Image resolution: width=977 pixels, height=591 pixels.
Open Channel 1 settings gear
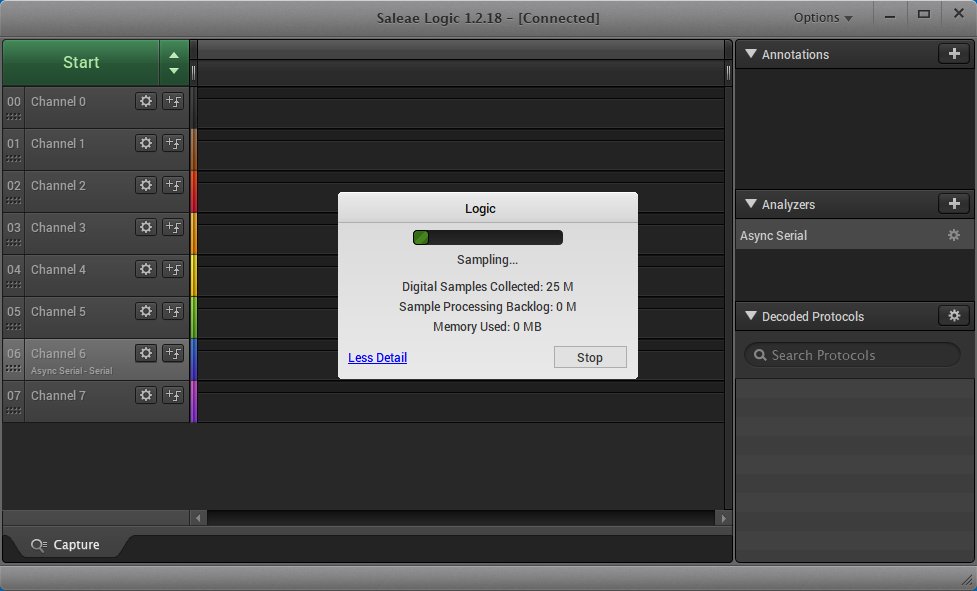(x=146, y=143)
